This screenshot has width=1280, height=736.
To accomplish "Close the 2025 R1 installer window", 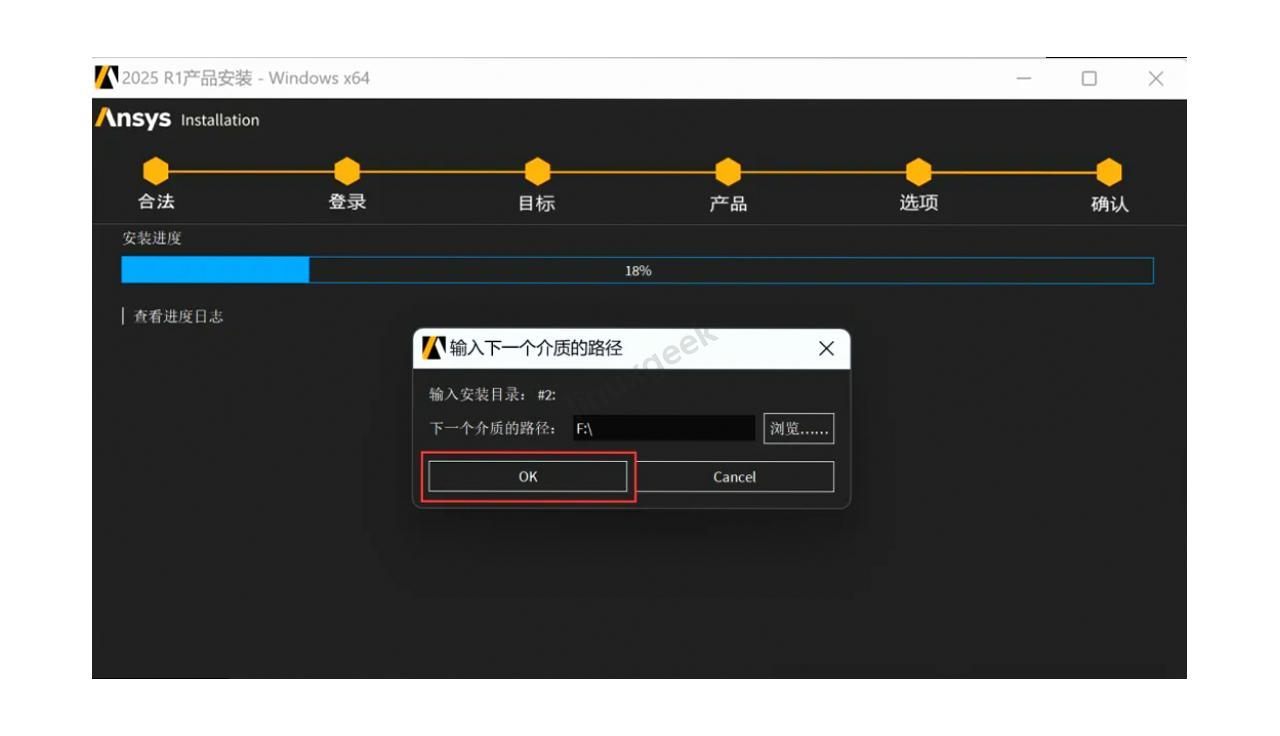I will coord(1156,78).
